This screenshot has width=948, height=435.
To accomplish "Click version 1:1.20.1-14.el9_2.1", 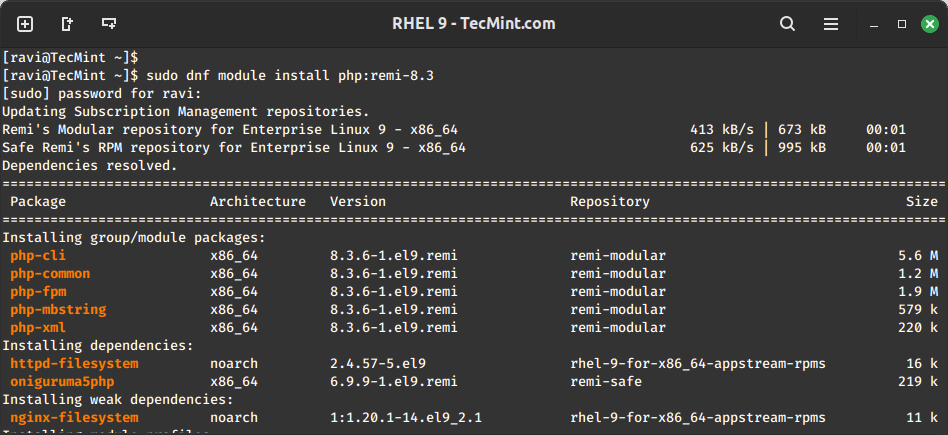I will tap(406, 417).
